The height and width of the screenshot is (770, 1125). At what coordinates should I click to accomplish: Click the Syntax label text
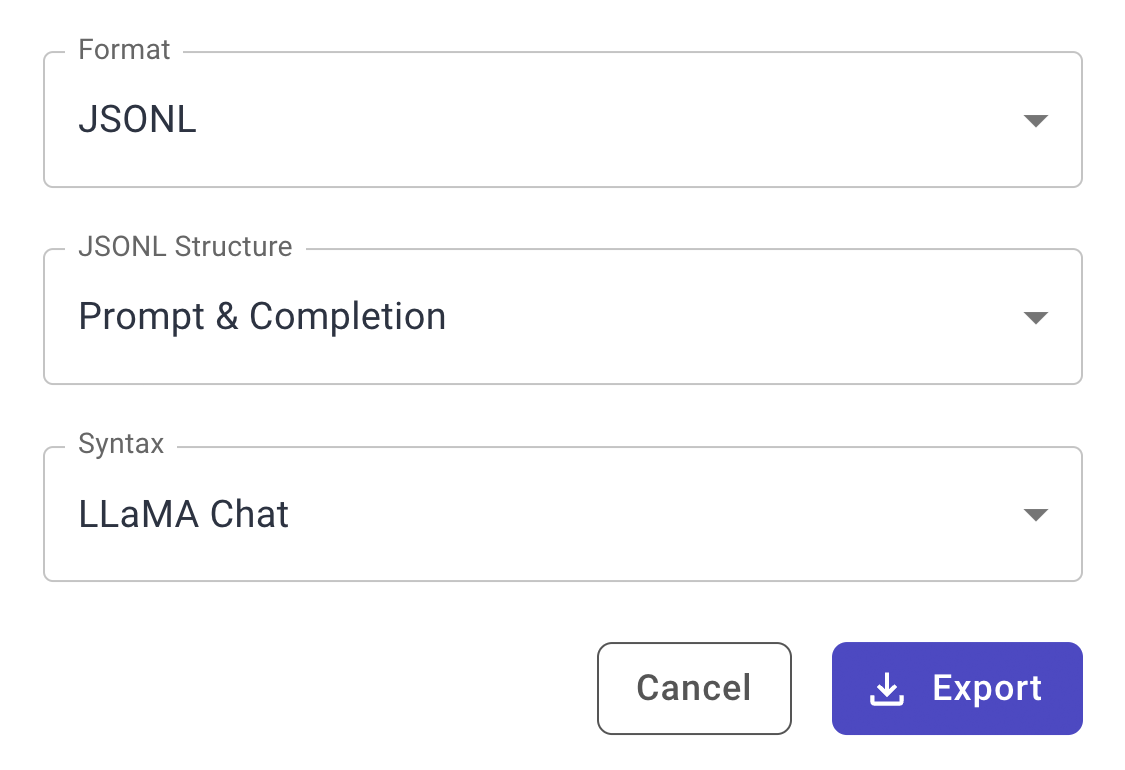point(120,444)
